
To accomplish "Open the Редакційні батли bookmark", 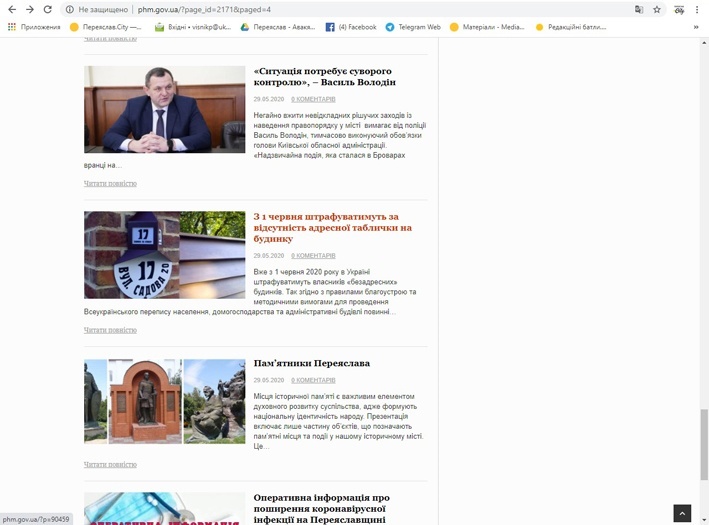I will coord(571,27).
